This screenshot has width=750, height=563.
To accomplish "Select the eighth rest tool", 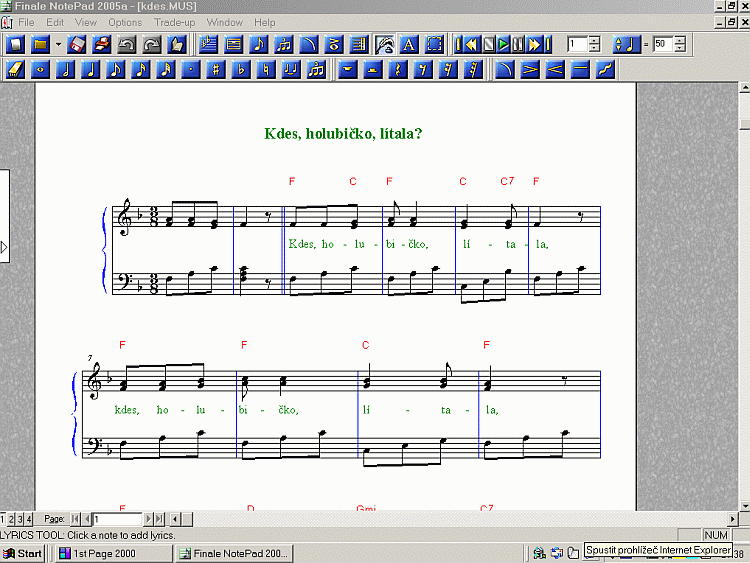I will point(423,69).
